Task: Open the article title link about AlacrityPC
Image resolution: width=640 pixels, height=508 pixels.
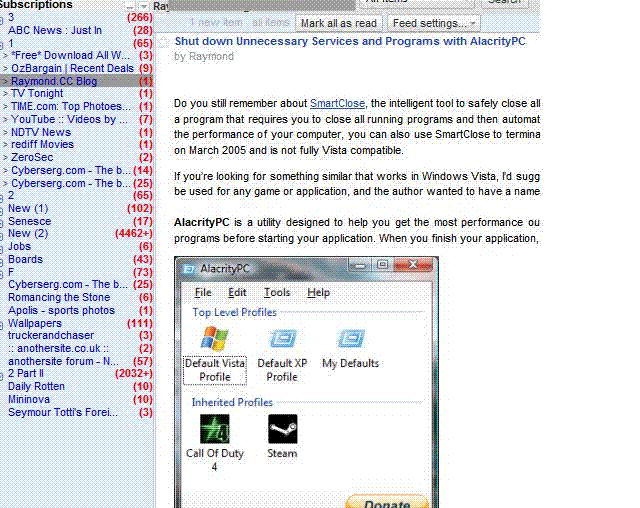Action: click(x=350, y=41)
